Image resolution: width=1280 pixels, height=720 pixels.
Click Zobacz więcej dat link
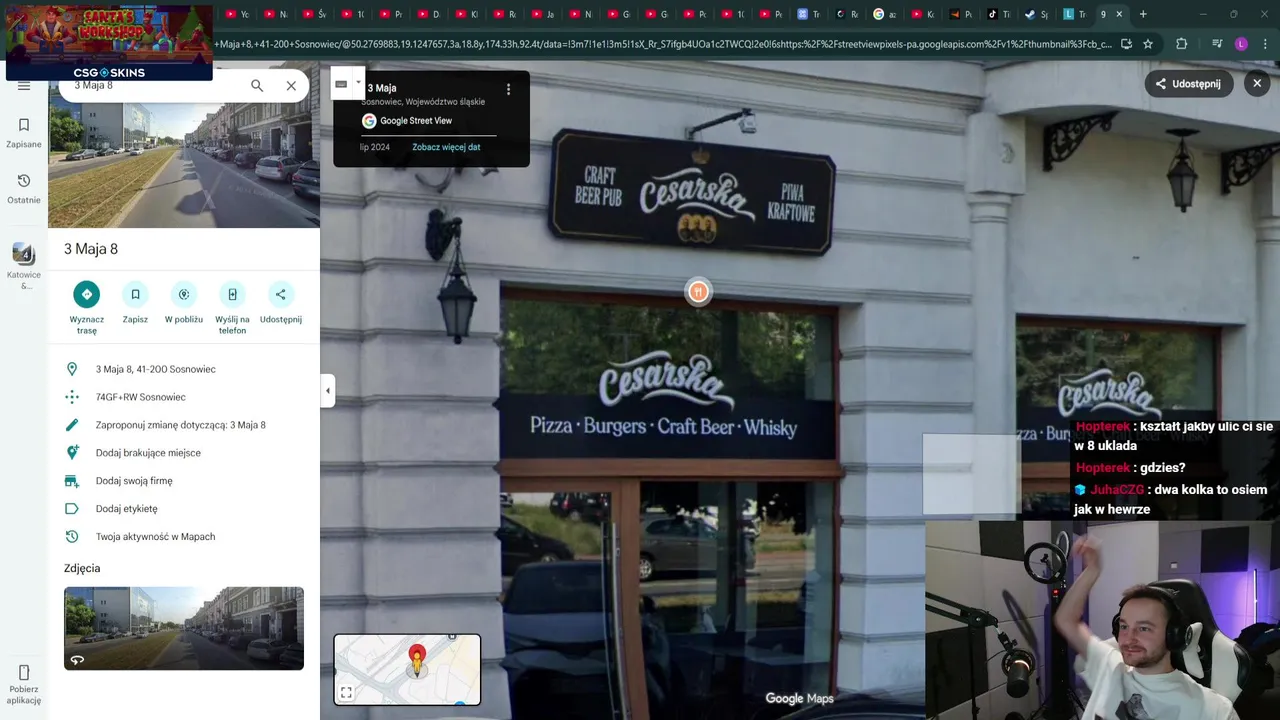[446, 147]
